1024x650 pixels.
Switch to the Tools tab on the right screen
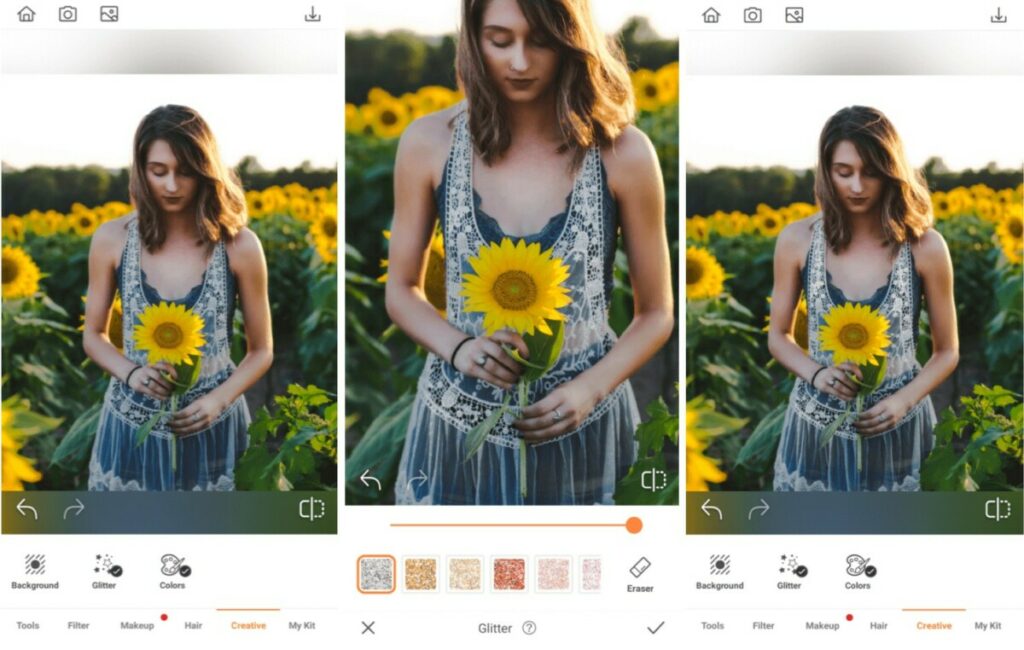(x=712, y=625)
